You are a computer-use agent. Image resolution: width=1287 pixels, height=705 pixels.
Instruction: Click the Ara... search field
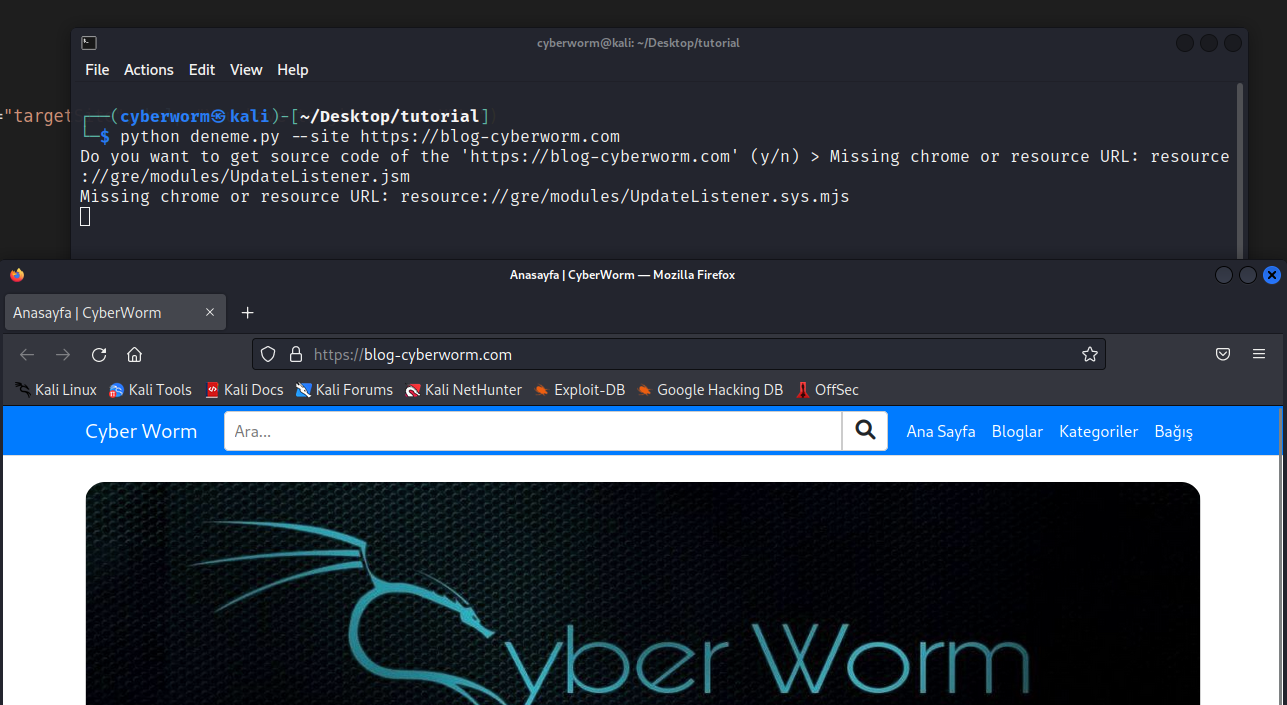[x=533, y=432]
